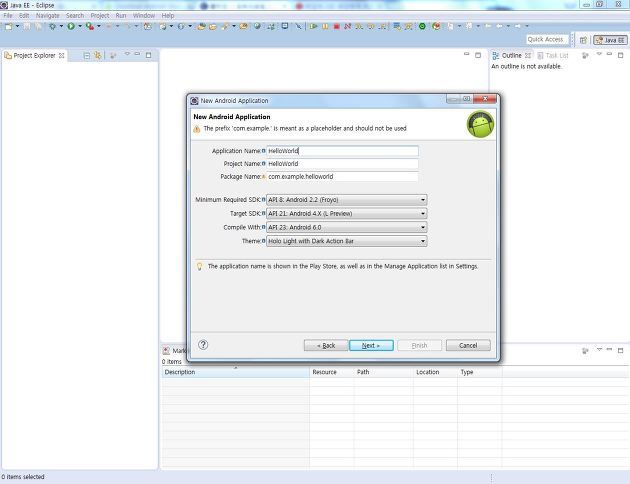Screen dimensions: 630x484
Task: Click the Open Perspective icon
Action: point(583,40)
